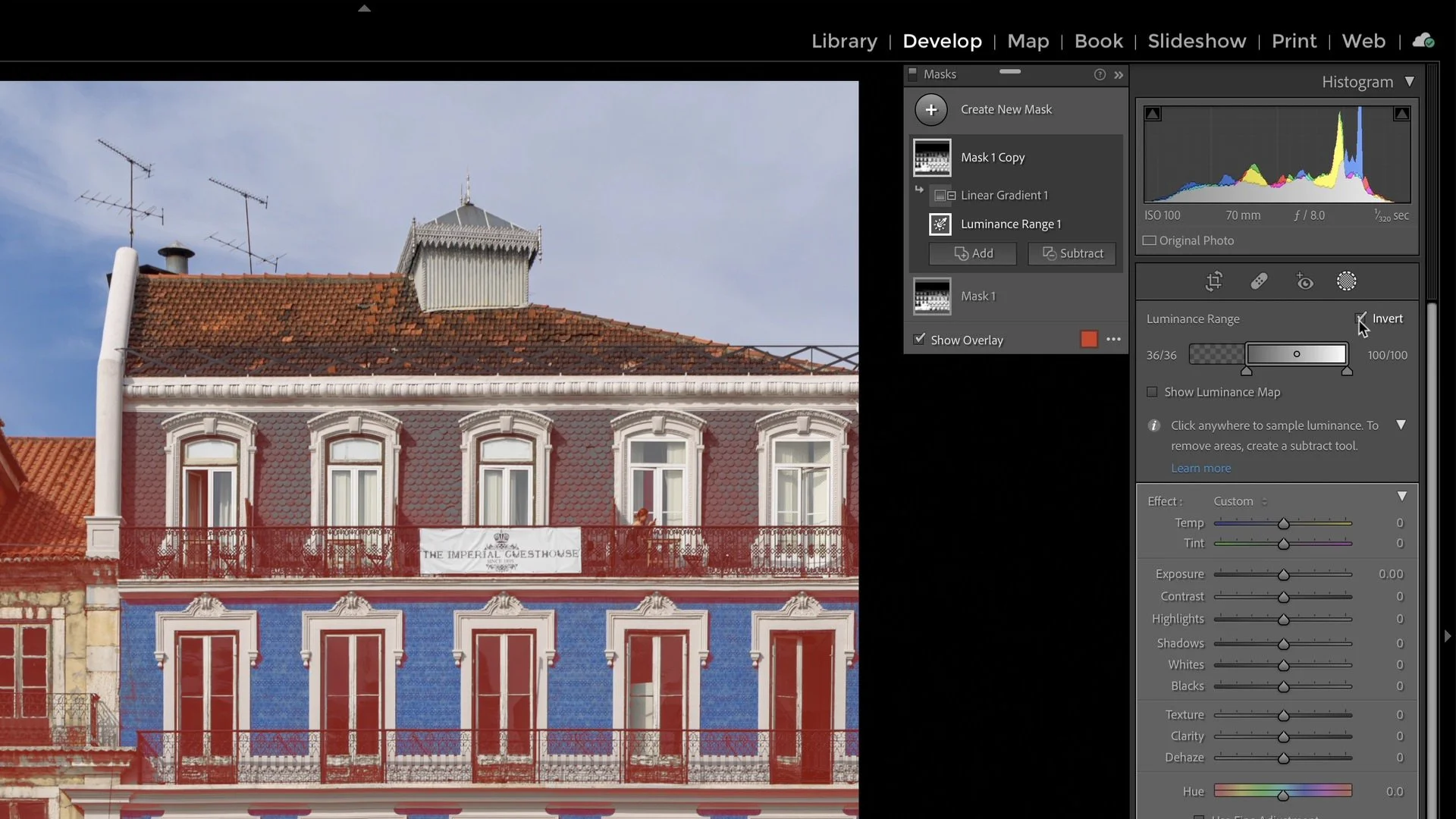1456x819 pixels.
Task: Enable Show Luminance Map
Action: [1153, 392]
